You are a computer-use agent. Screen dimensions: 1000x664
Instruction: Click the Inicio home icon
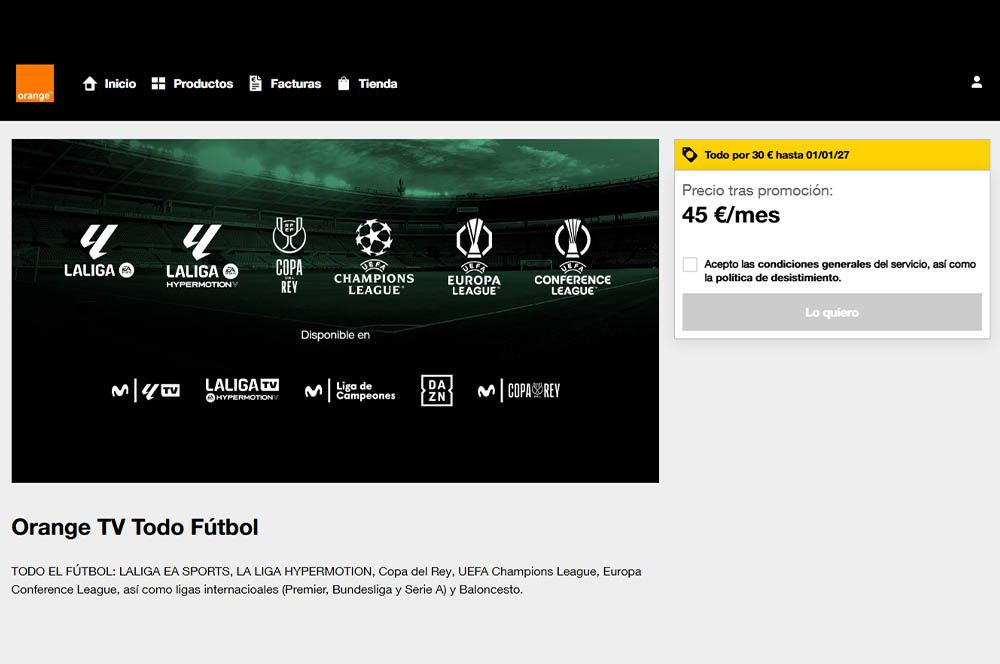(90, 84)
